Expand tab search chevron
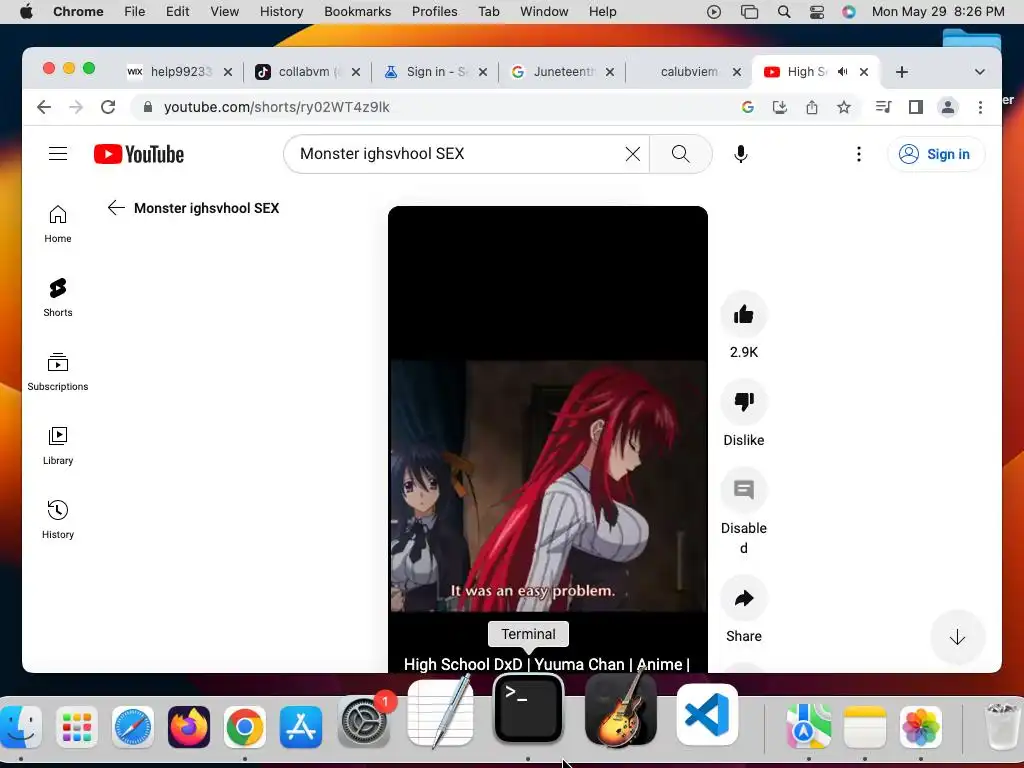 pyautogui.click(x=979, y=72)
